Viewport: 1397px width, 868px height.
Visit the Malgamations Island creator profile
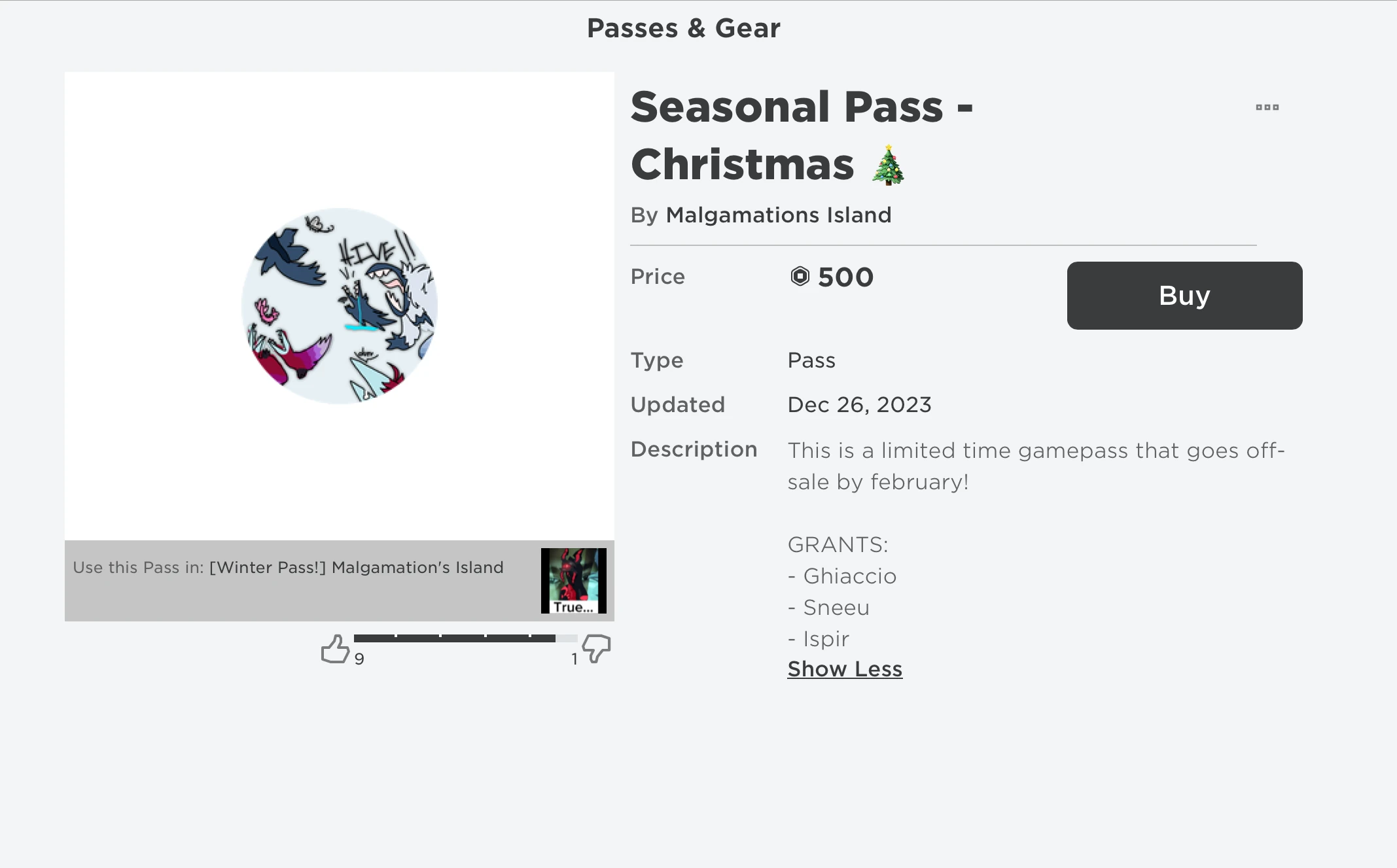click(x=778, y=215)
